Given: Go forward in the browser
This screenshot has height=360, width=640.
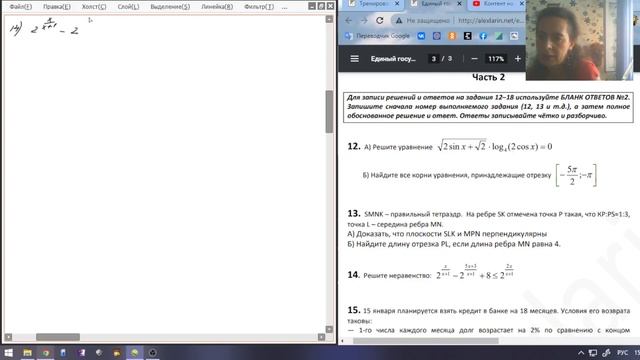Looking at the screenshot, I should [364, 20].
